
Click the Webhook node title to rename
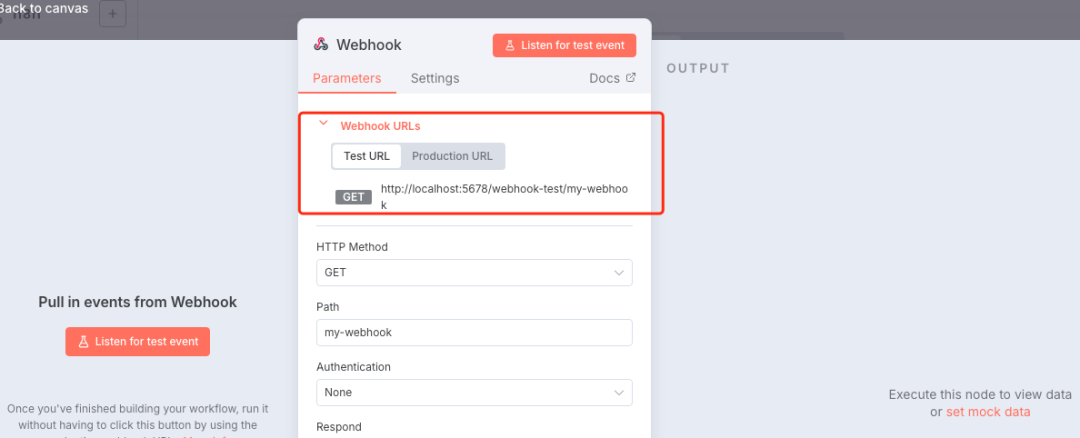369,45
